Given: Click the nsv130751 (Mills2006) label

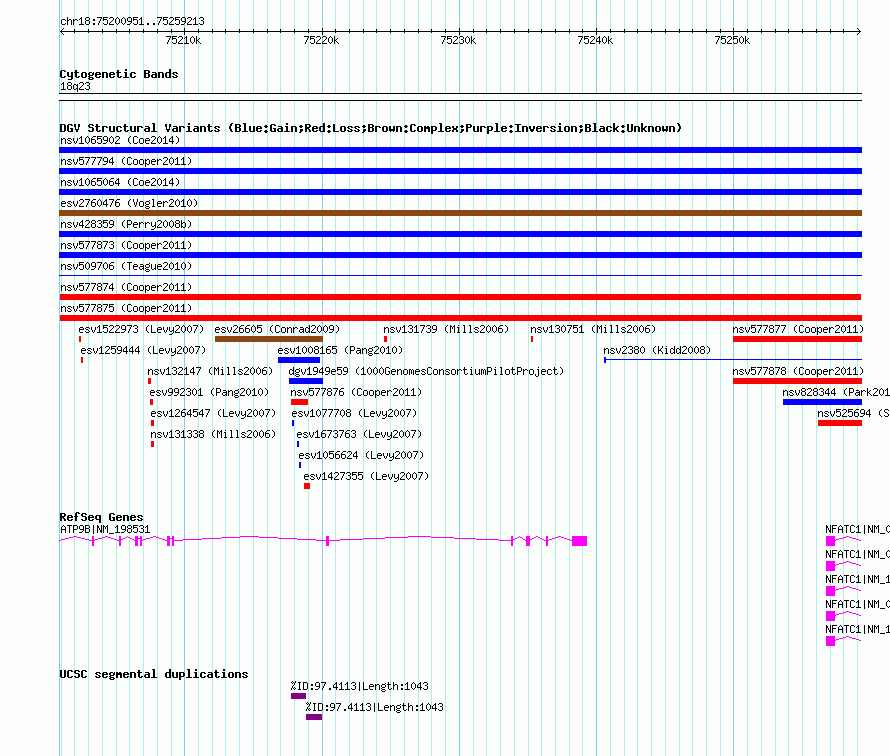Looking at the screenshot, I should pos(593,329).
